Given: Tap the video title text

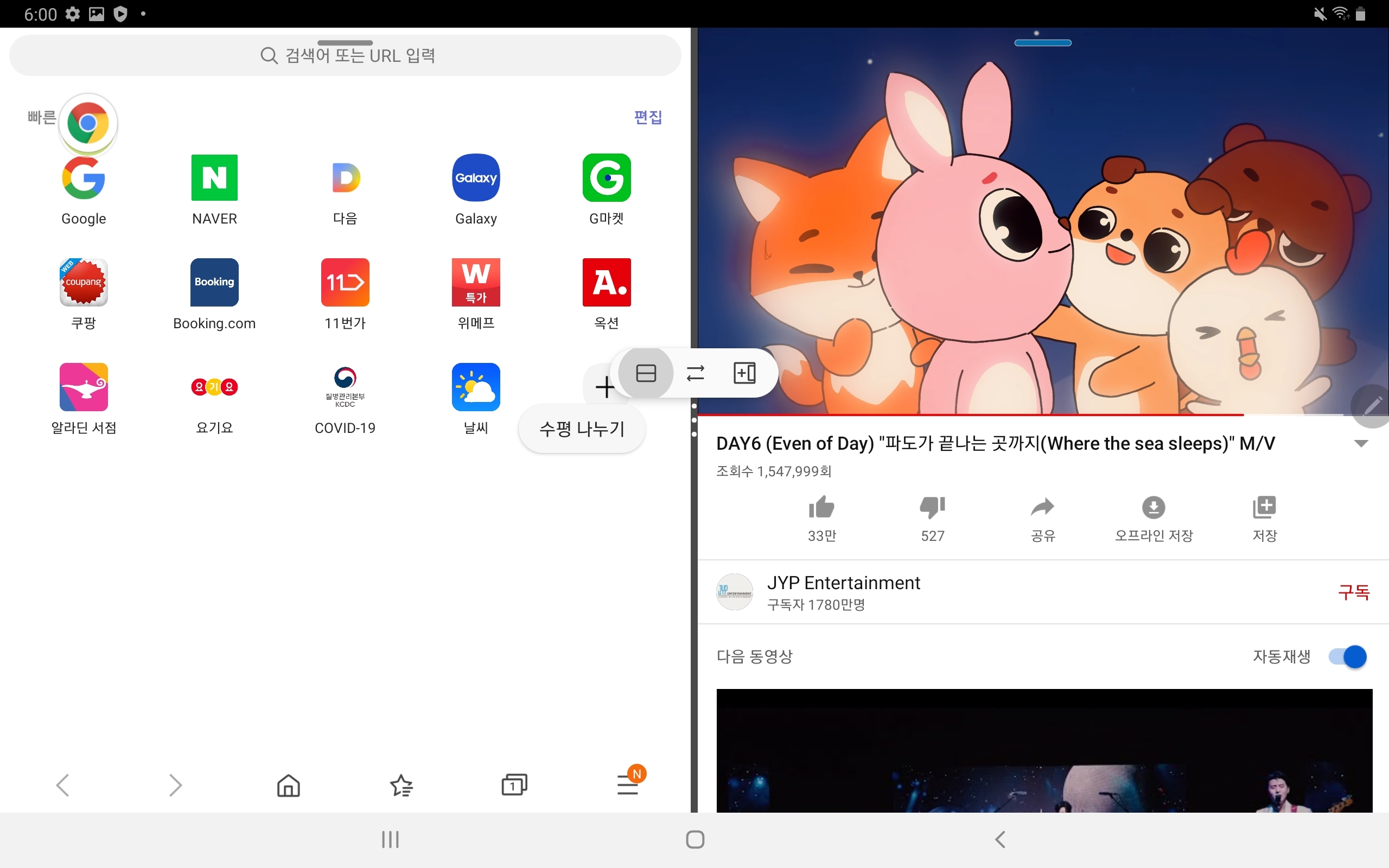Looking at the screenshot, I should click(x=995, y=443).
